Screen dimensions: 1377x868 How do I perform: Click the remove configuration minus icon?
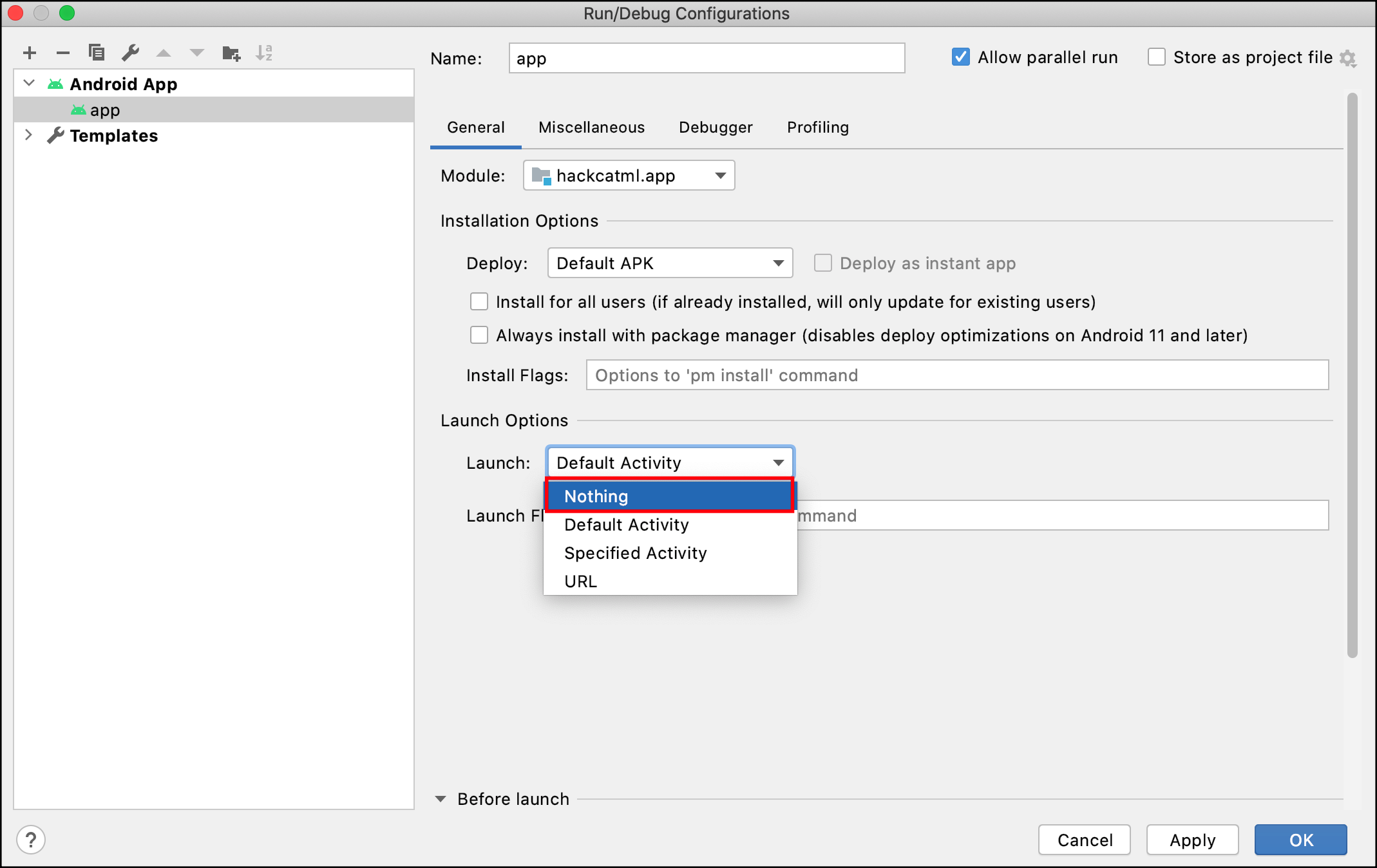63,53
